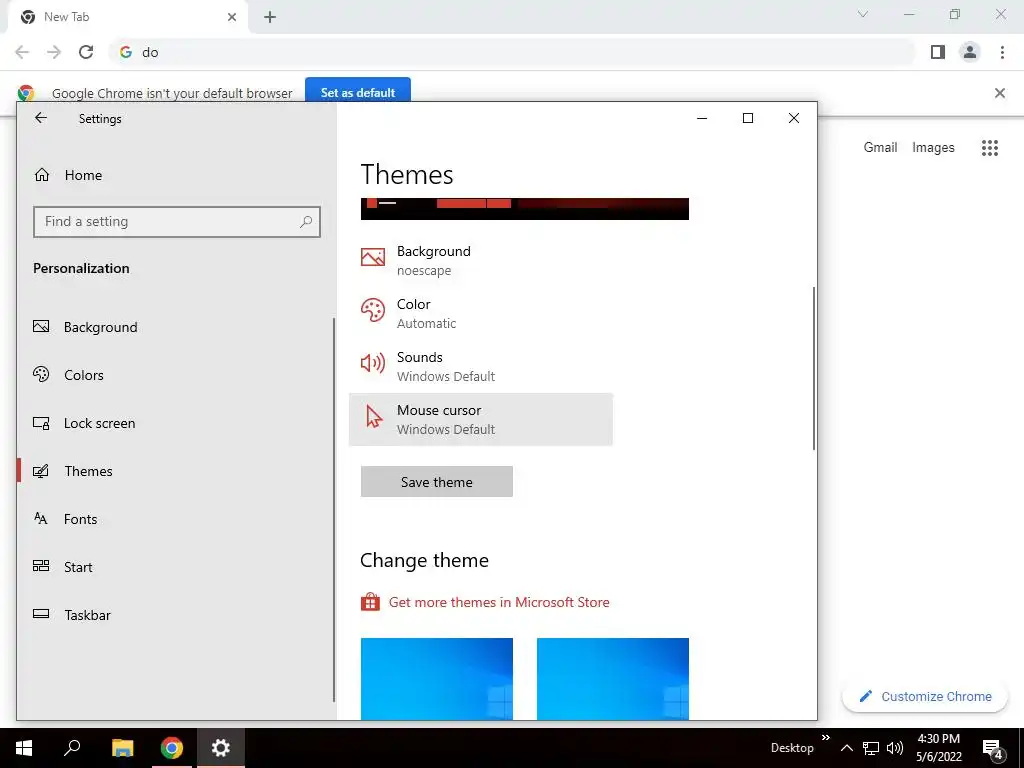Image resolution: width=1024 pixels, height=768 pixels.
Task: Dismiss the Chrome default browser infobar
Action: 1000,93
